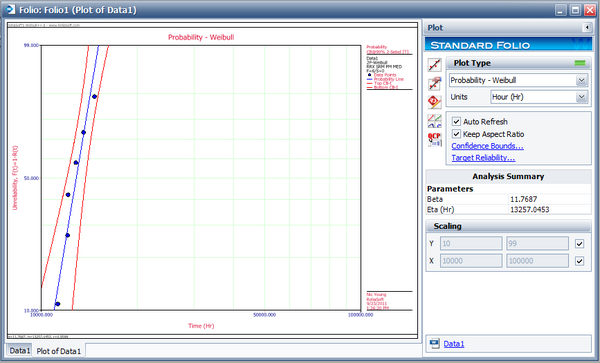Launch the QCP calculator icon
Image resolution: width=600 pixels, height=363 pixels.
pyautogui.click(x=434, y=139)
